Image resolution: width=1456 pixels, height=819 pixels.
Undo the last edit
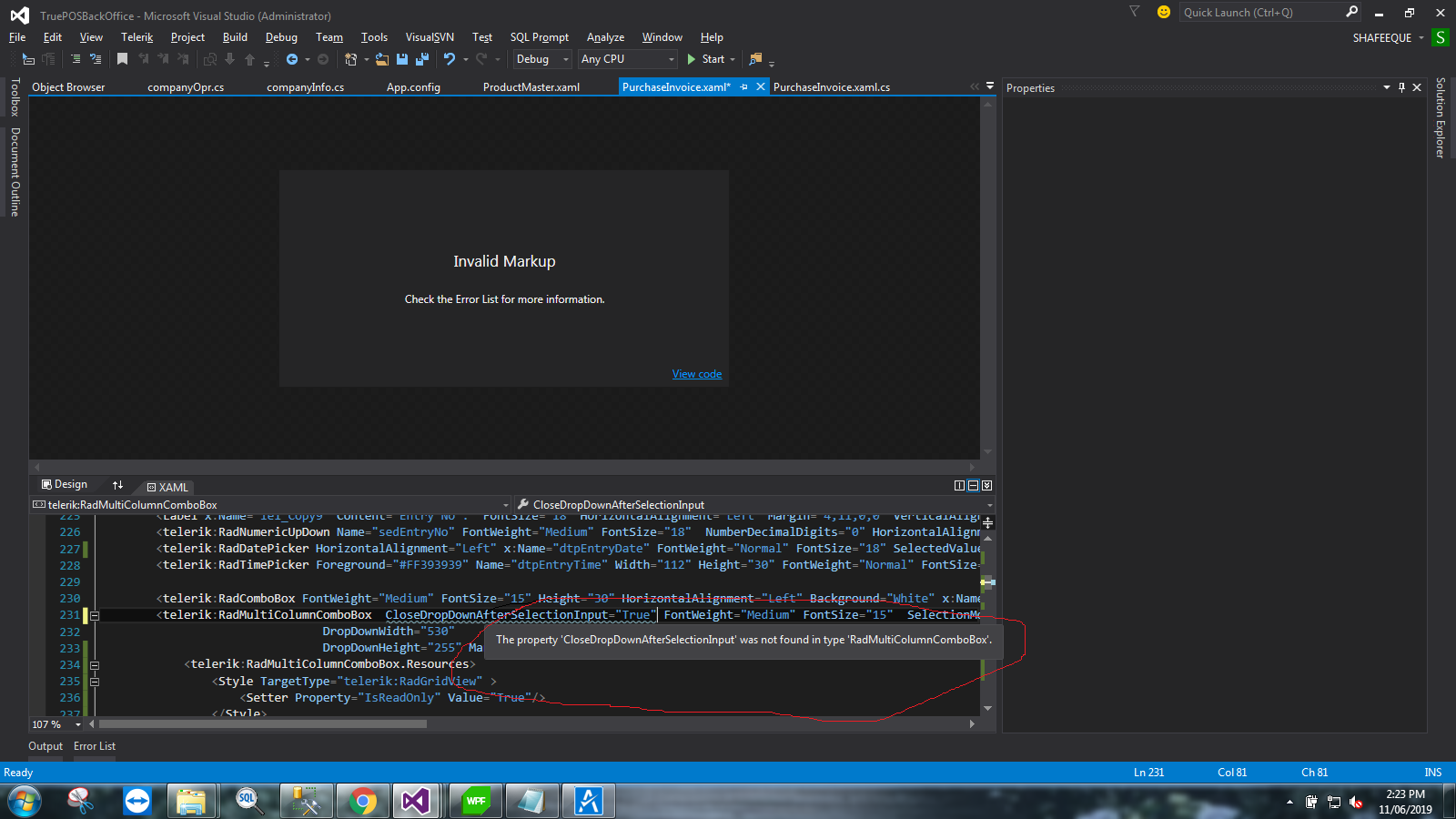point(450,59)
